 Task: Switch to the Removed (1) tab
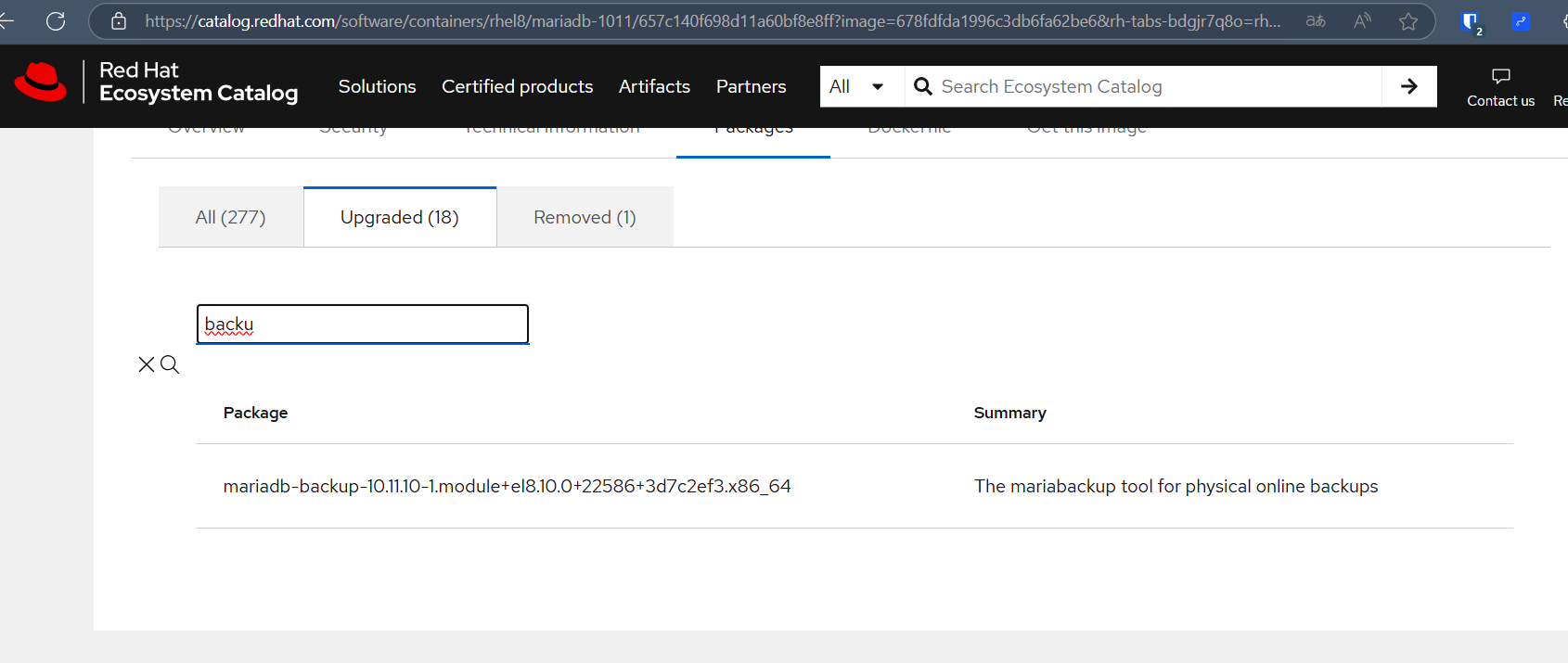pos(585,217)
